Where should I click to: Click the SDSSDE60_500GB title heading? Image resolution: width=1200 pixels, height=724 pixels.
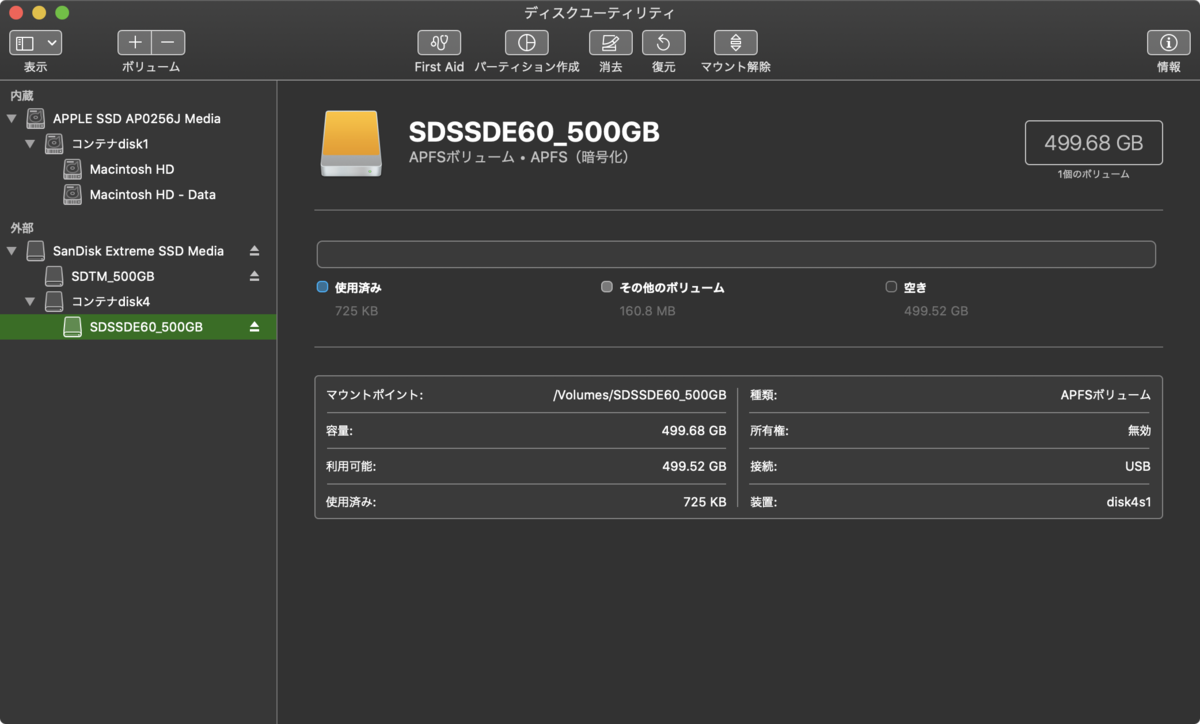534,133
